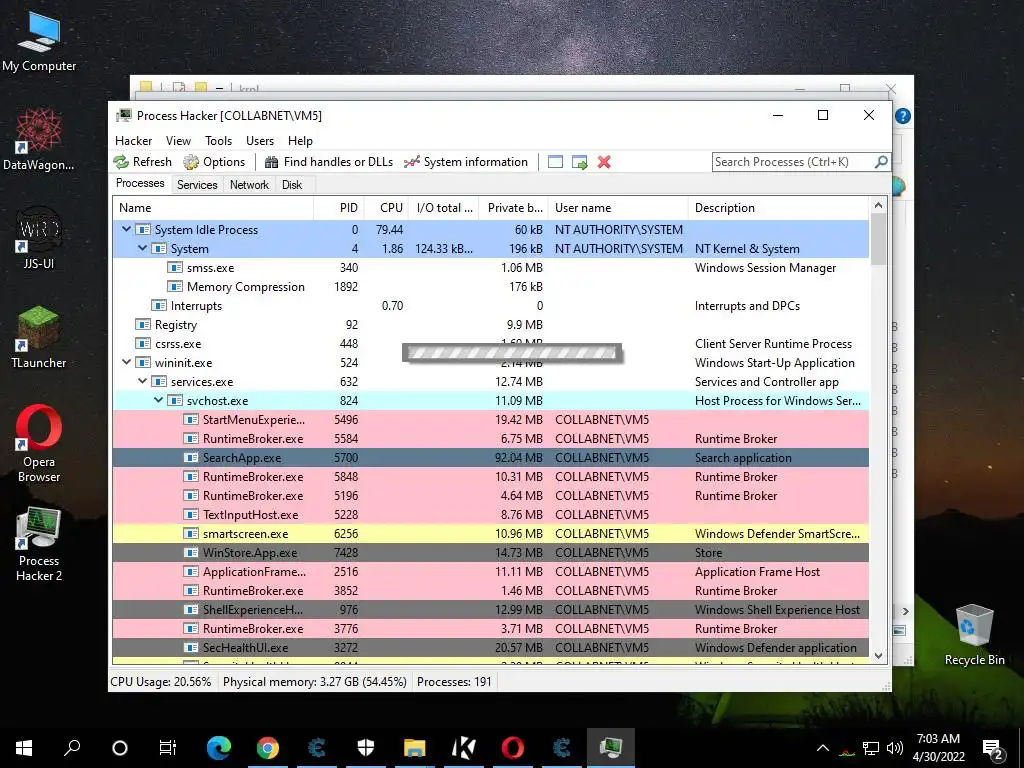Screen dimensions: 1024x768
Task: Select the Opera Browser desktop shortcut
Action: (x=39, y=444)
